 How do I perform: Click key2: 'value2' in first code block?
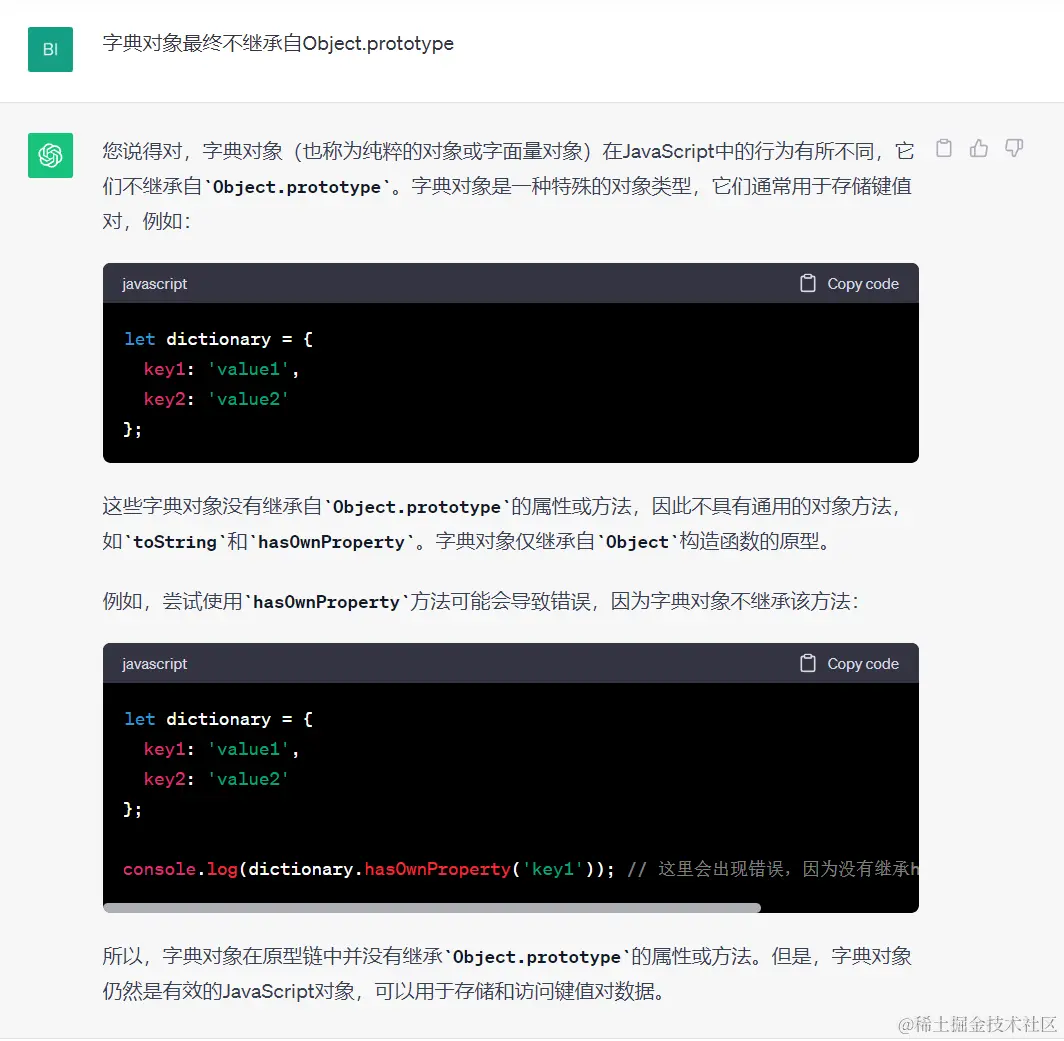(216, 398)
